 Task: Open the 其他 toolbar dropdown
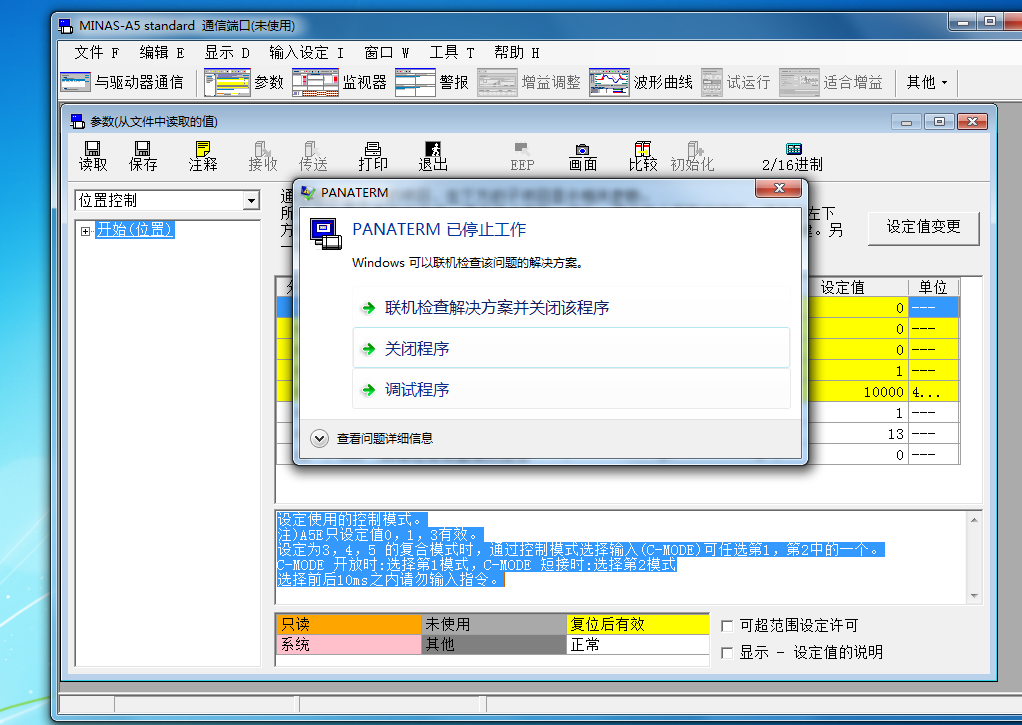click(x=926, y=82)
